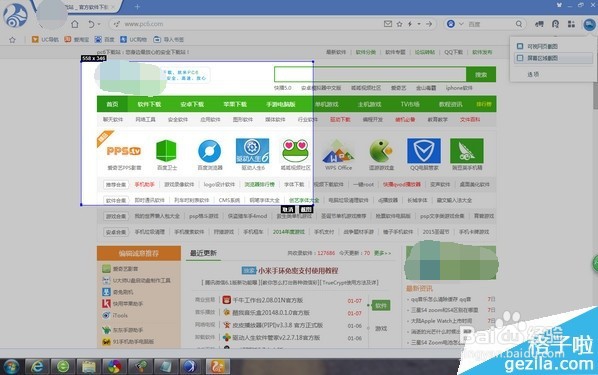This screenshot has height=375, width=598.
Task: Open the headset plugin icon in toolbar
Action: [x=555, y=24]
